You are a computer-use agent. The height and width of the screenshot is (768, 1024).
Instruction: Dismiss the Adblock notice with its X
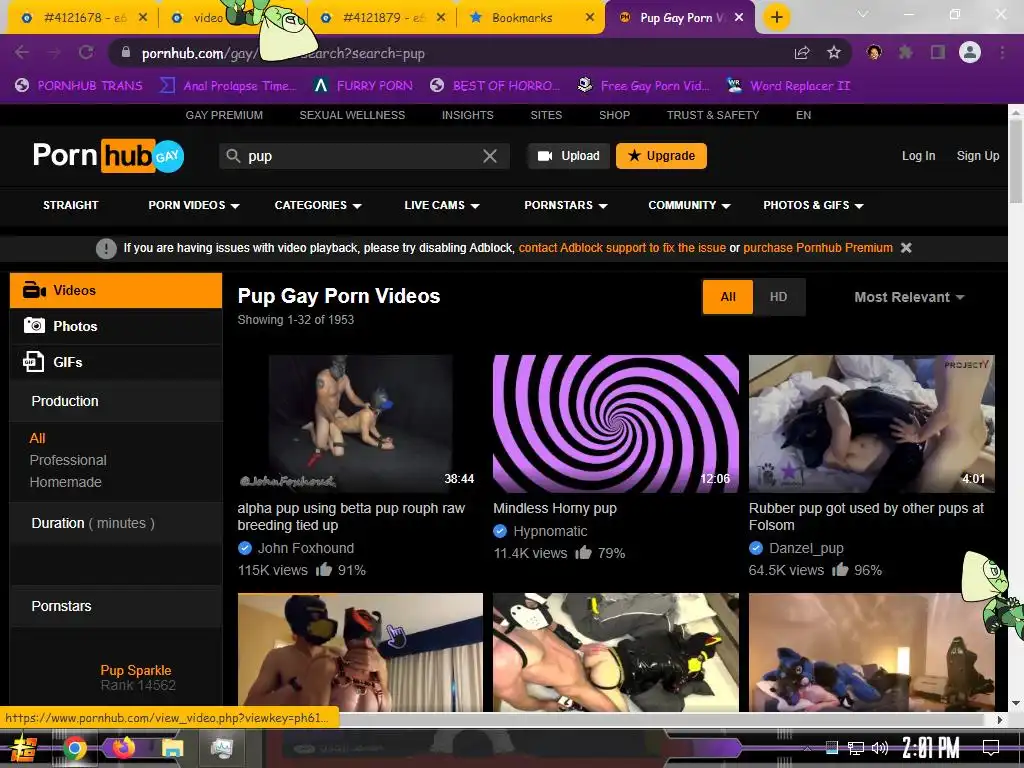coord(906,248)
